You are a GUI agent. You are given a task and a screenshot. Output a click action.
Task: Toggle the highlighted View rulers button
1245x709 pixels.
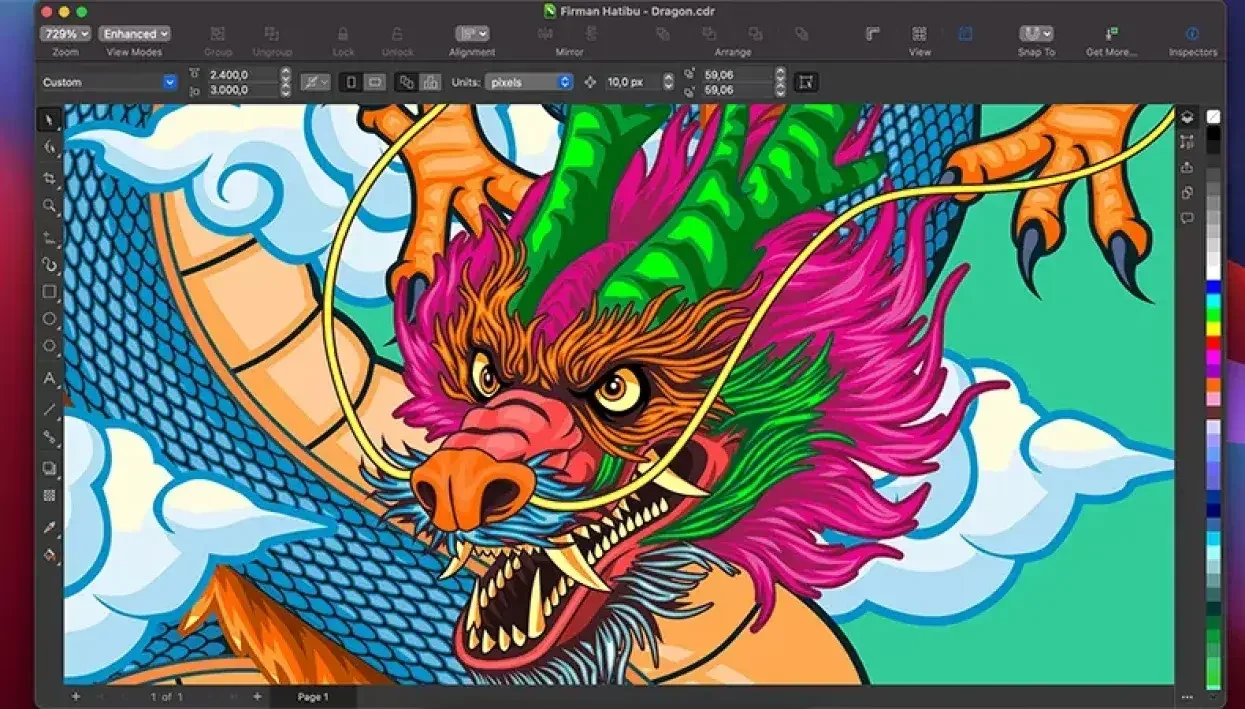coord(965,34)
